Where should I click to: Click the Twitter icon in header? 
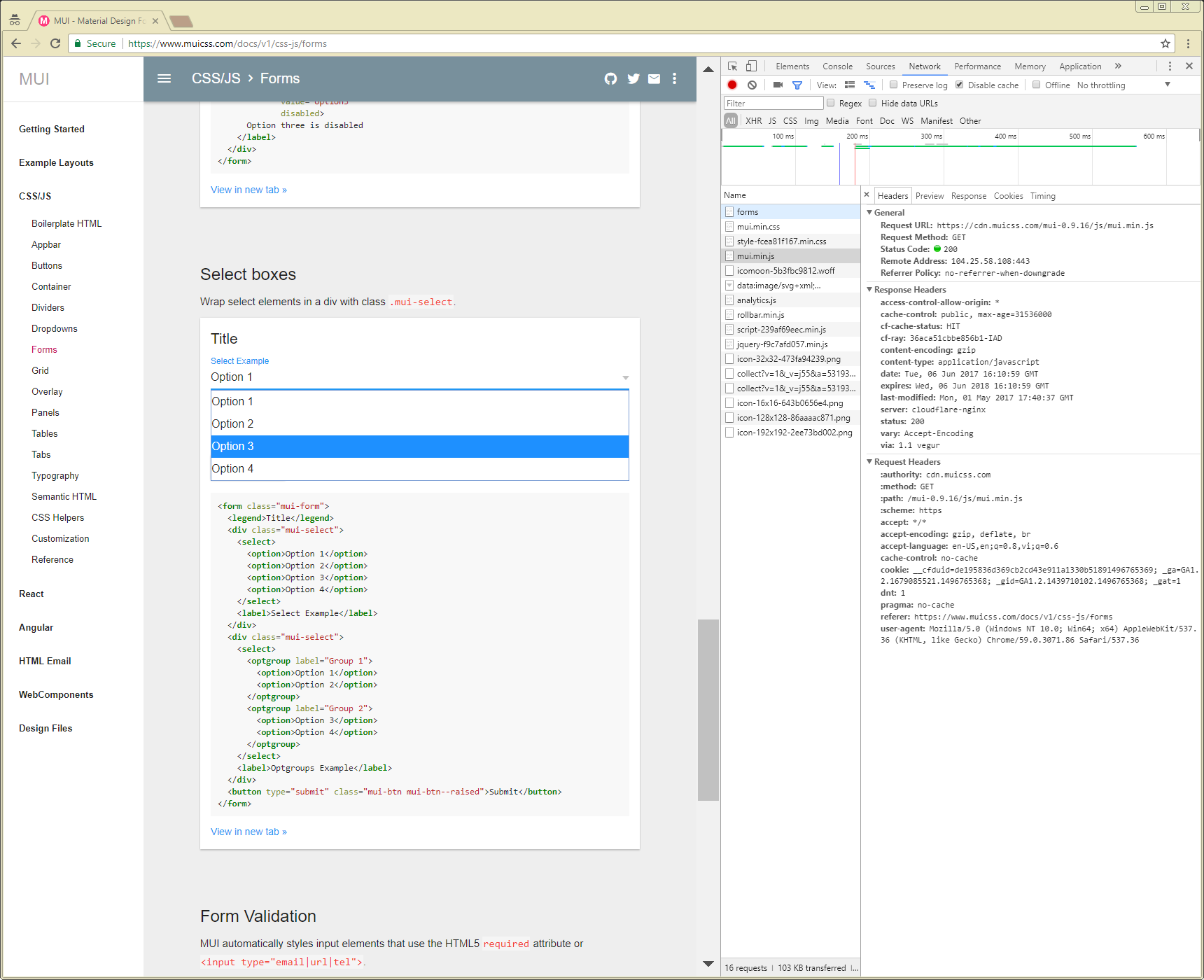pyautogui.click(x=633, y=79)
